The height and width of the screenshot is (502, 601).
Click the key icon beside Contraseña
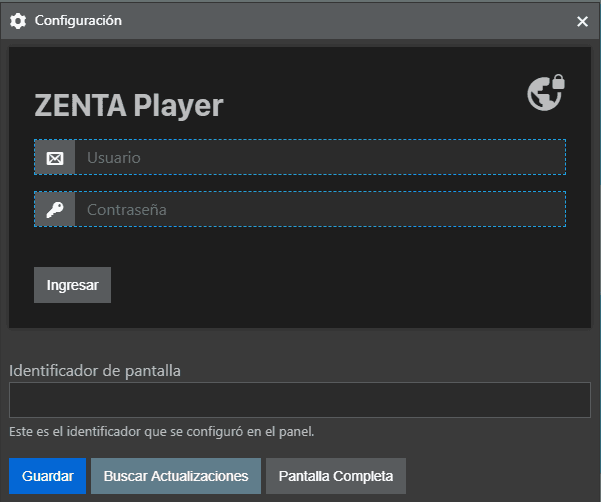click(55, 210)
